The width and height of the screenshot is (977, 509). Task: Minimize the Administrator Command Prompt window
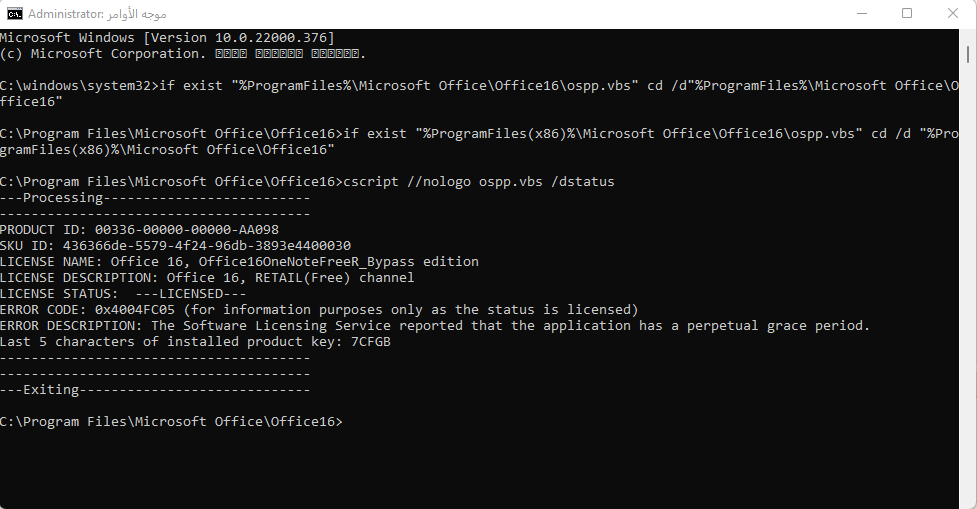coord(862,14)
